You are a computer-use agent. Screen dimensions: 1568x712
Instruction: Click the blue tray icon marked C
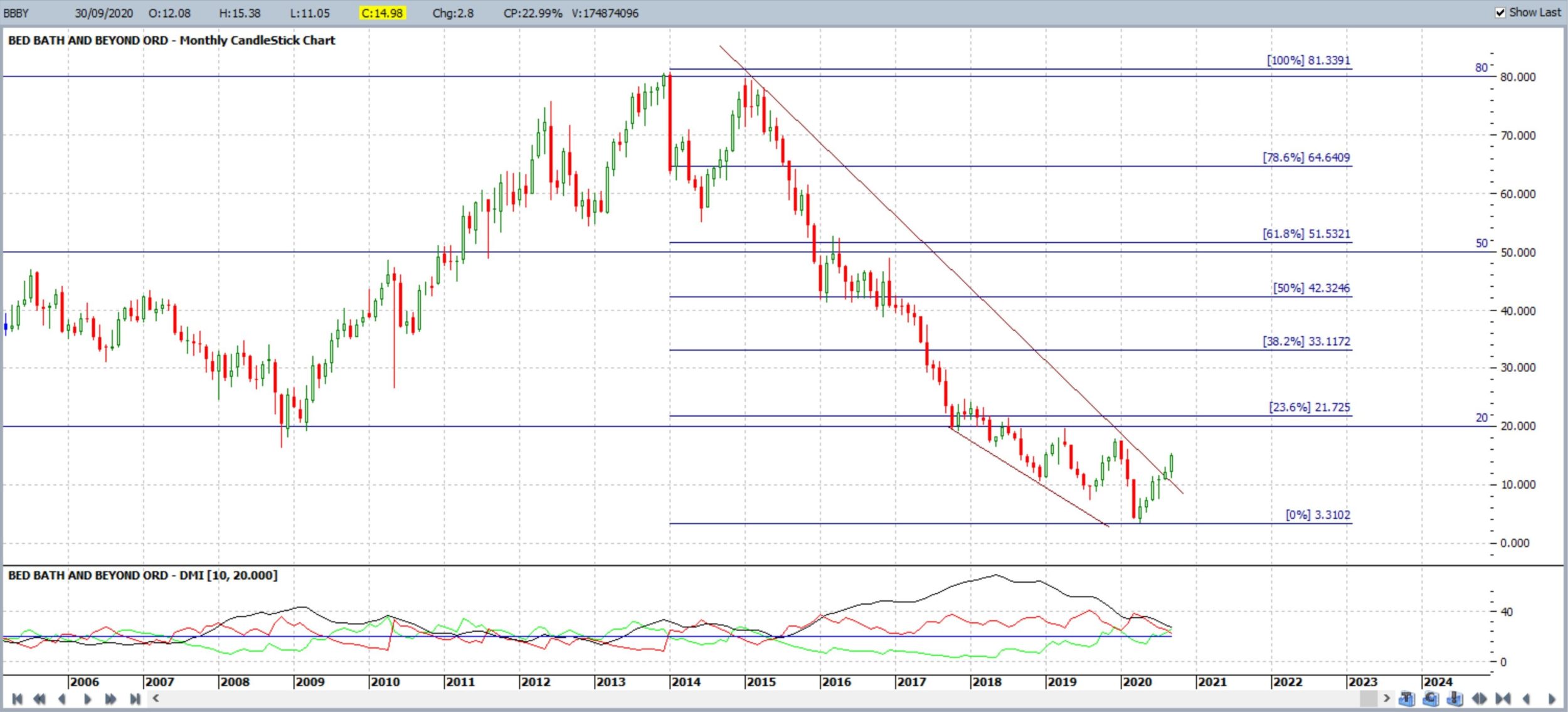pyautogui.click(x=1431, y=699)
